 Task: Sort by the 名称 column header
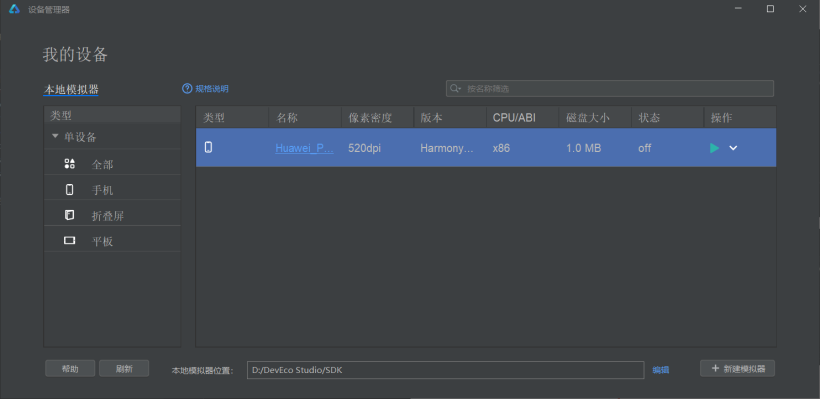point(305,118)
